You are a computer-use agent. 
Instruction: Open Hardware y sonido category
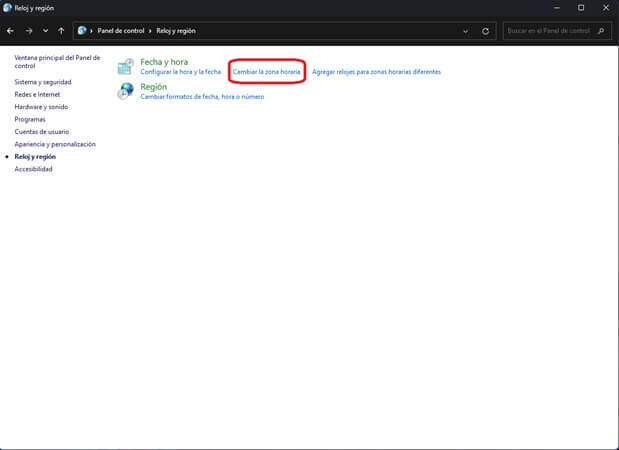41,107
